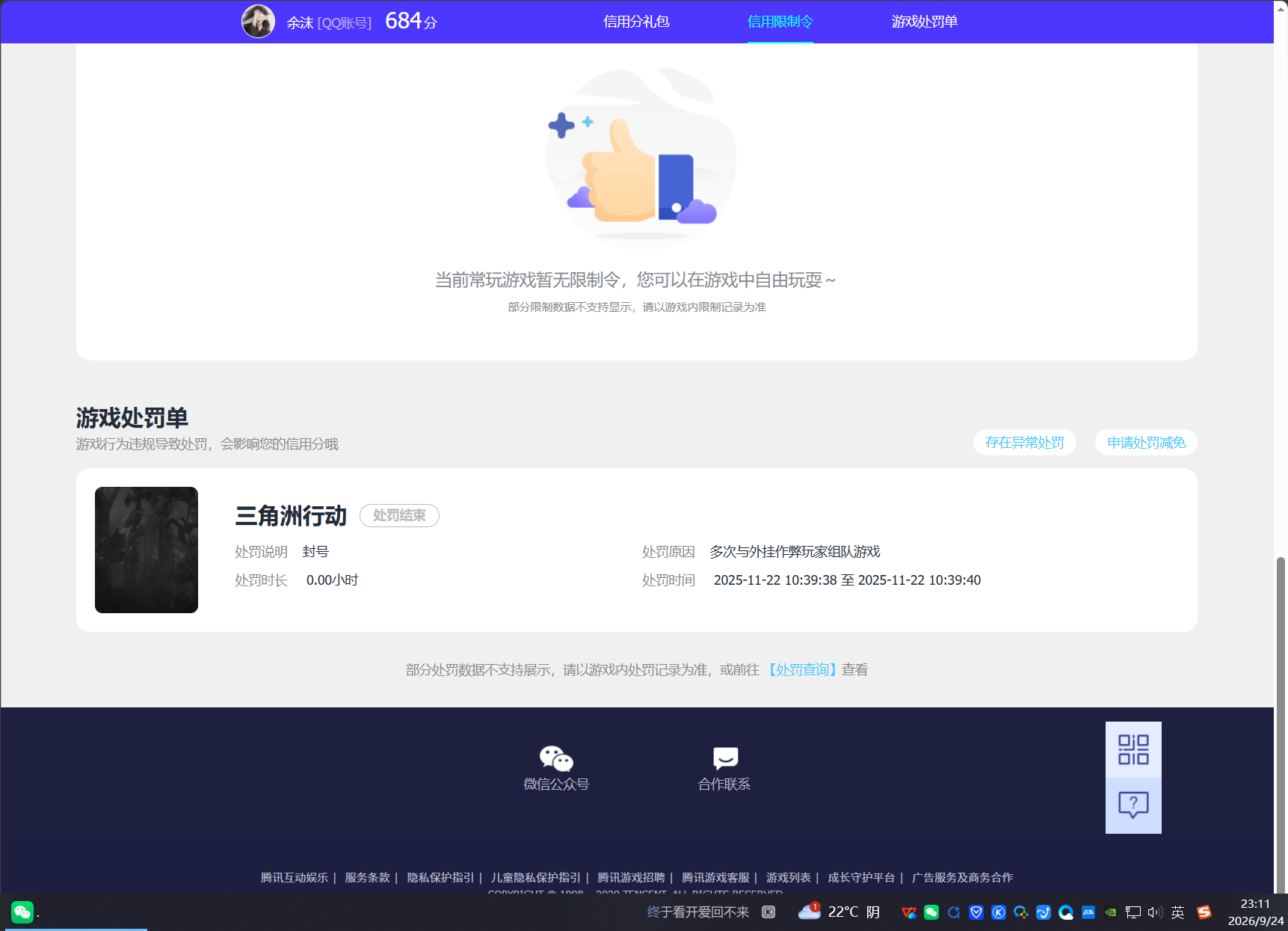Switch to the 游戏处罚单 tab
This screenshot has height=931, width=1288.
click(924, 22)
